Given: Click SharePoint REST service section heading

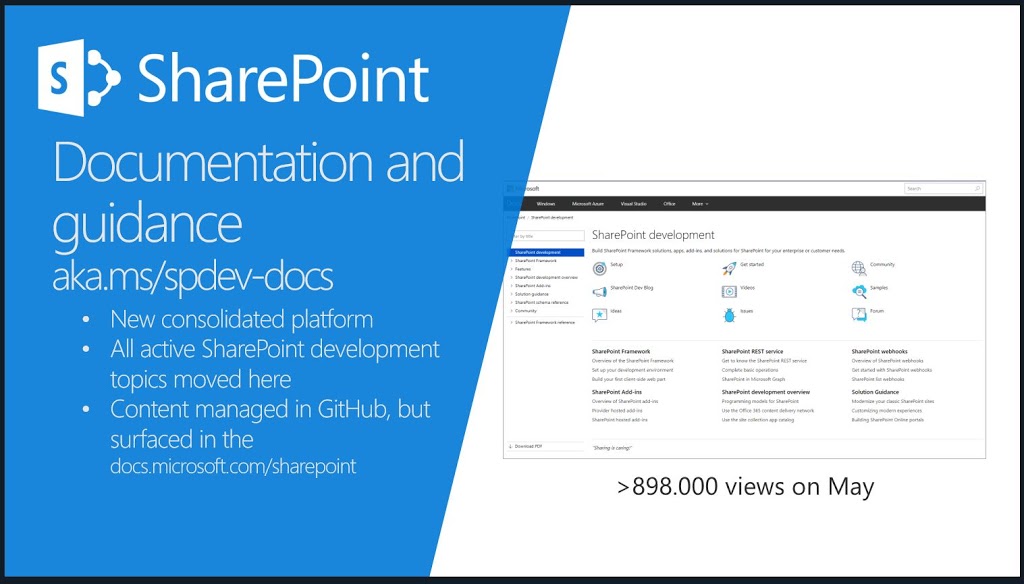Looking at the screenshot, I should point(752,351).
